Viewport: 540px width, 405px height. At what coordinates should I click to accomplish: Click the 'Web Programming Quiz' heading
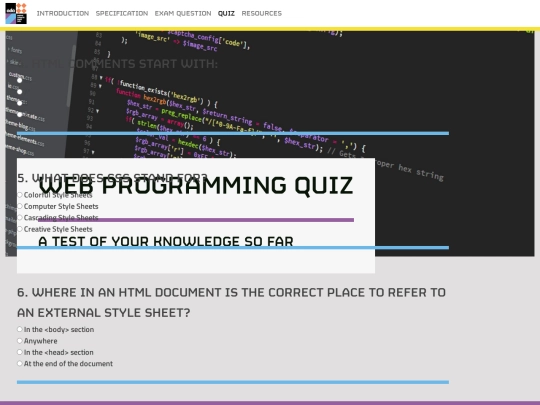196,186
